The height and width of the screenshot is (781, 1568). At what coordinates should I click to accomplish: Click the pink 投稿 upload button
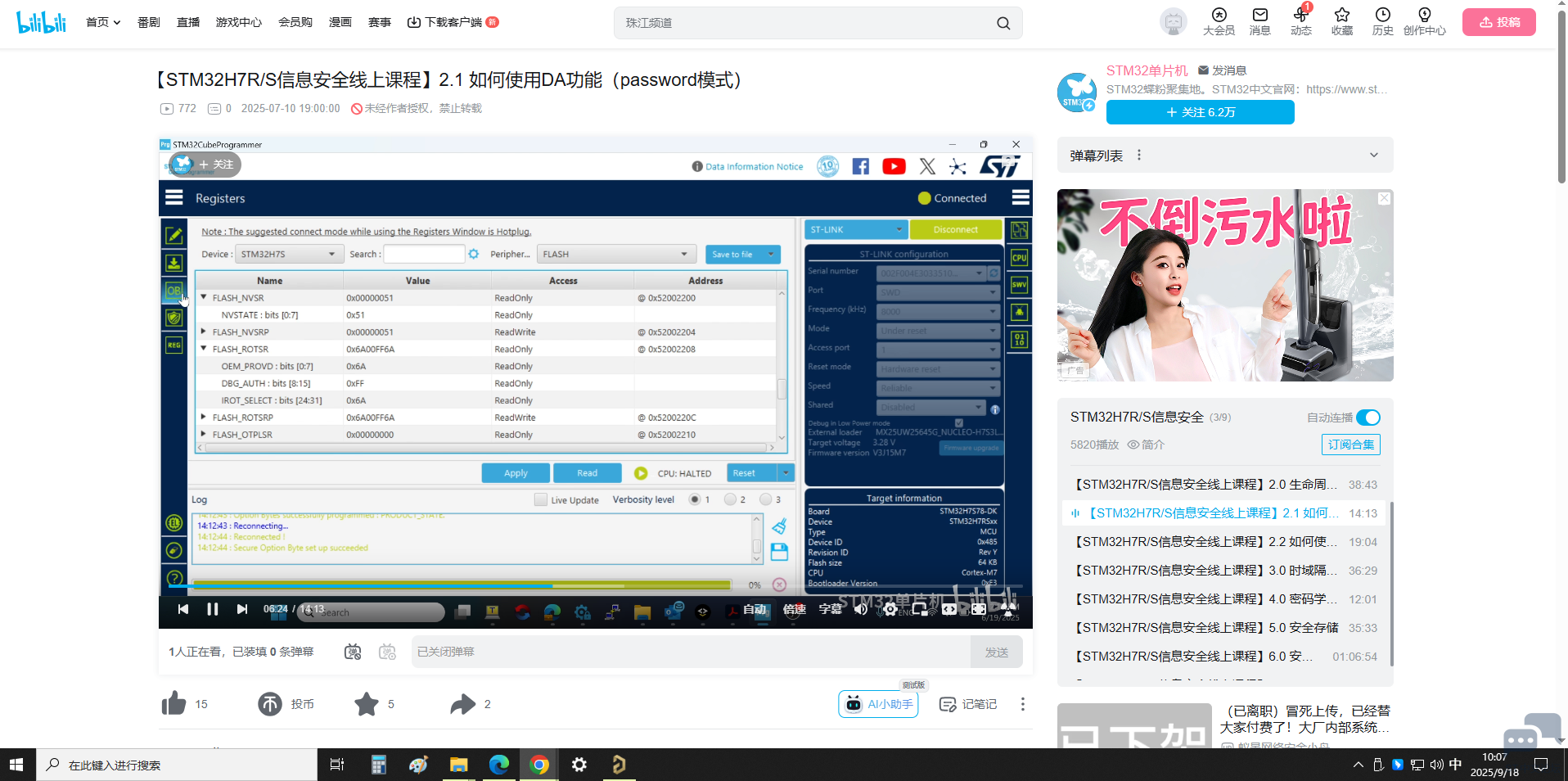coord(1499,22)
